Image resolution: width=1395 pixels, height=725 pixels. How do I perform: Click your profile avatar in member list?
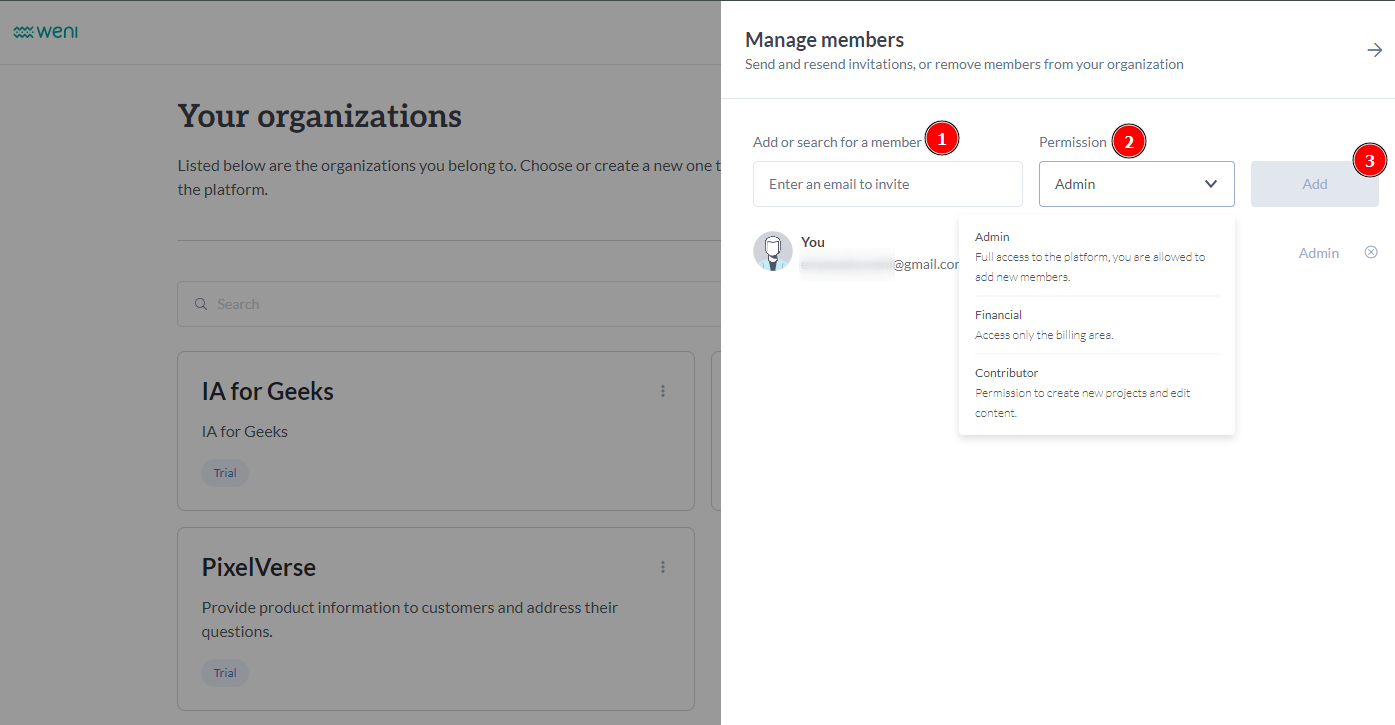[772, 252]
